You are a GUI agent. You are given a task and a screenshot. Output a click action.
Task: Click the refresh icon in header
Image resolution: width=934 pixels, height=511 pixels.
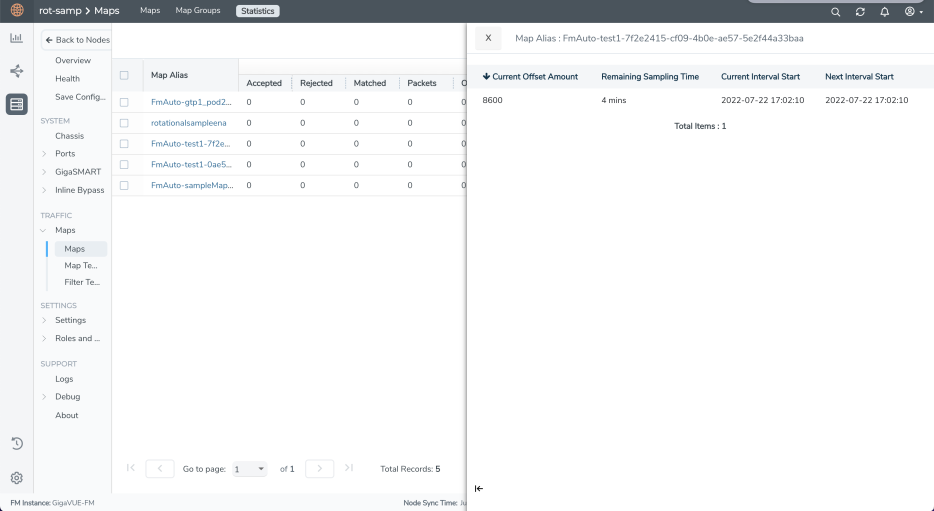tap(859, 12)
